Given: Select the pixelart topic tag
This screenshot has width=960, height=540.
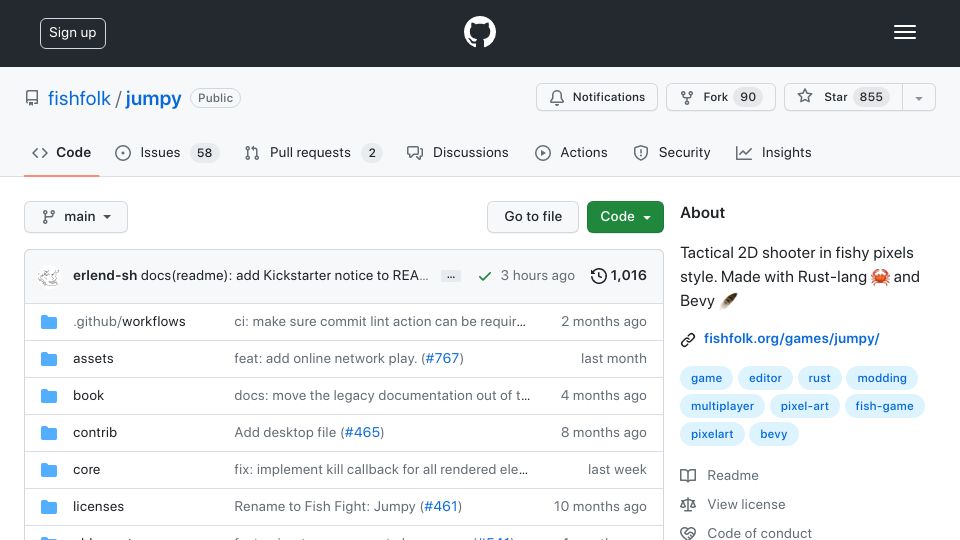Looking at the screenshot, I should pos(712,434).
